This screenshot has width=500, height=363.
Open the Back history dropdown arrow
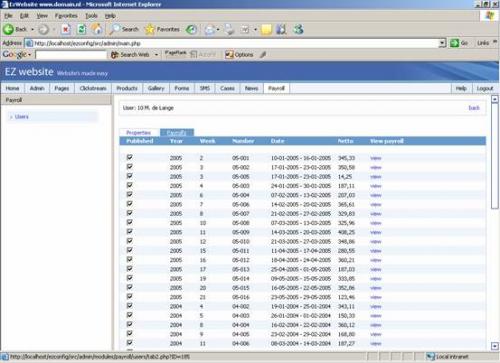(32, 30)
